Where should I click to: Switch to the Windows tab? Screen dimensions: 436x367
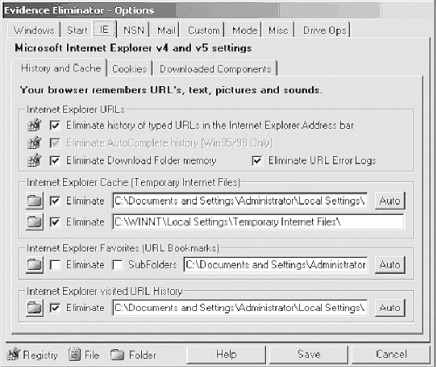click(34, 30)
